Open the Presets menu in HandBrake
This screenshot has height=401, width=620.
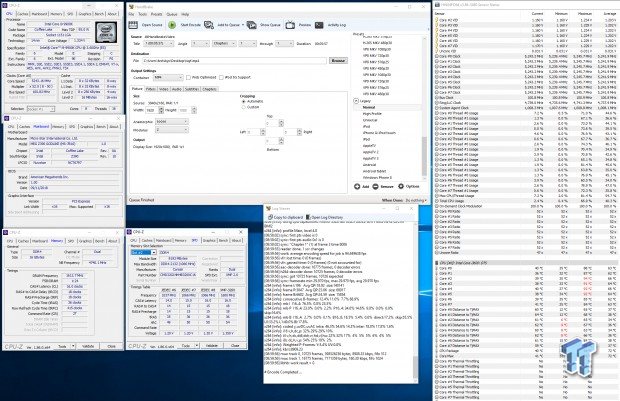[x=157, y=14]
